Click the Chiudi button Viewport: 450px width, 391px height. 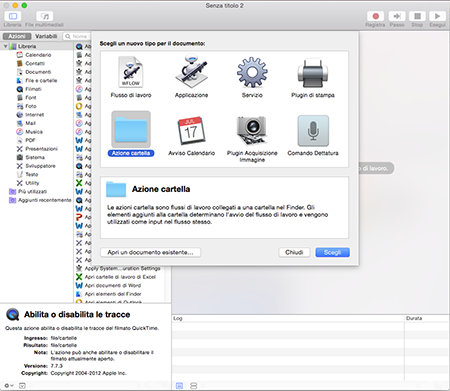(294, 252)
